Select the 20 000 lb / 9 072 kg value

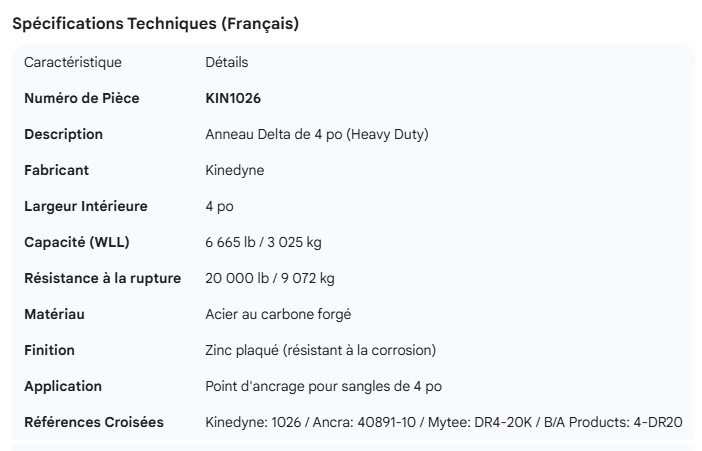coord(270,278)
